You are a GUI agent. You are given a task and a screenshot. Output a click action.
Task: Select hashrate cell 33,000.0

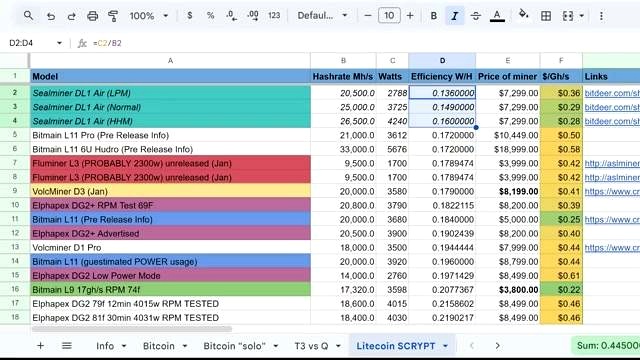[x=343, y=149]
